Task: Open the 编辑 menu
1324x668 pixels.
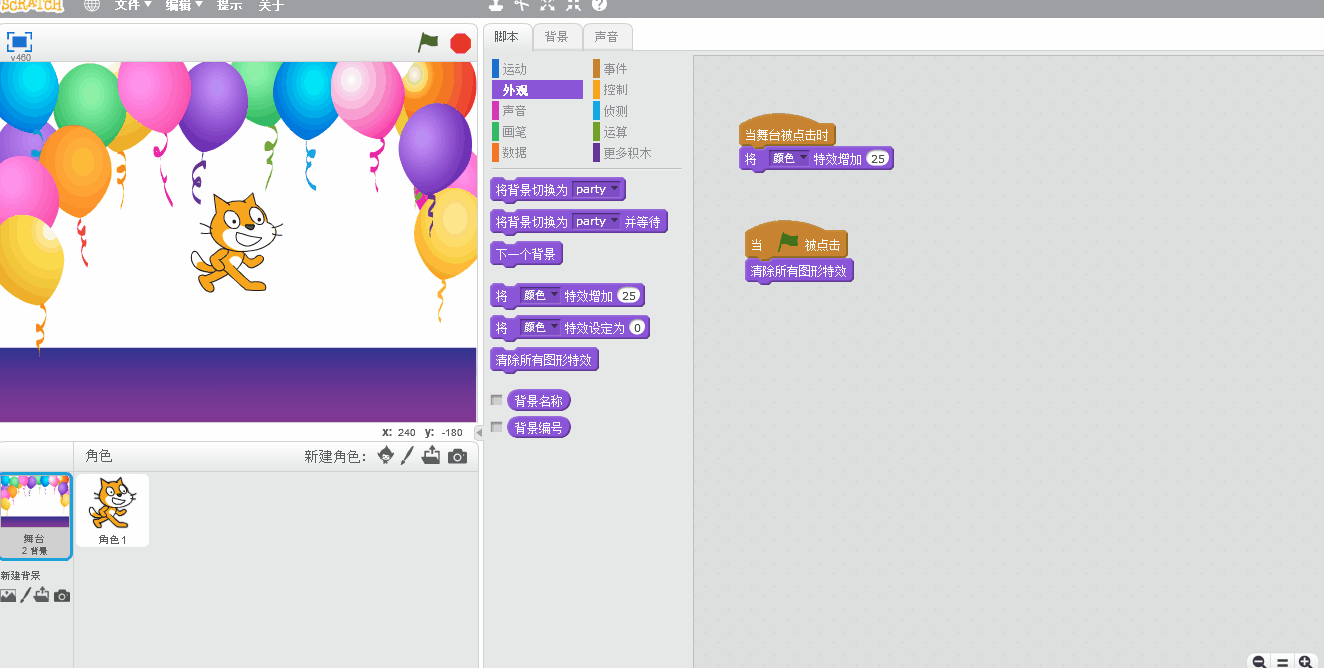Action: 184,5
